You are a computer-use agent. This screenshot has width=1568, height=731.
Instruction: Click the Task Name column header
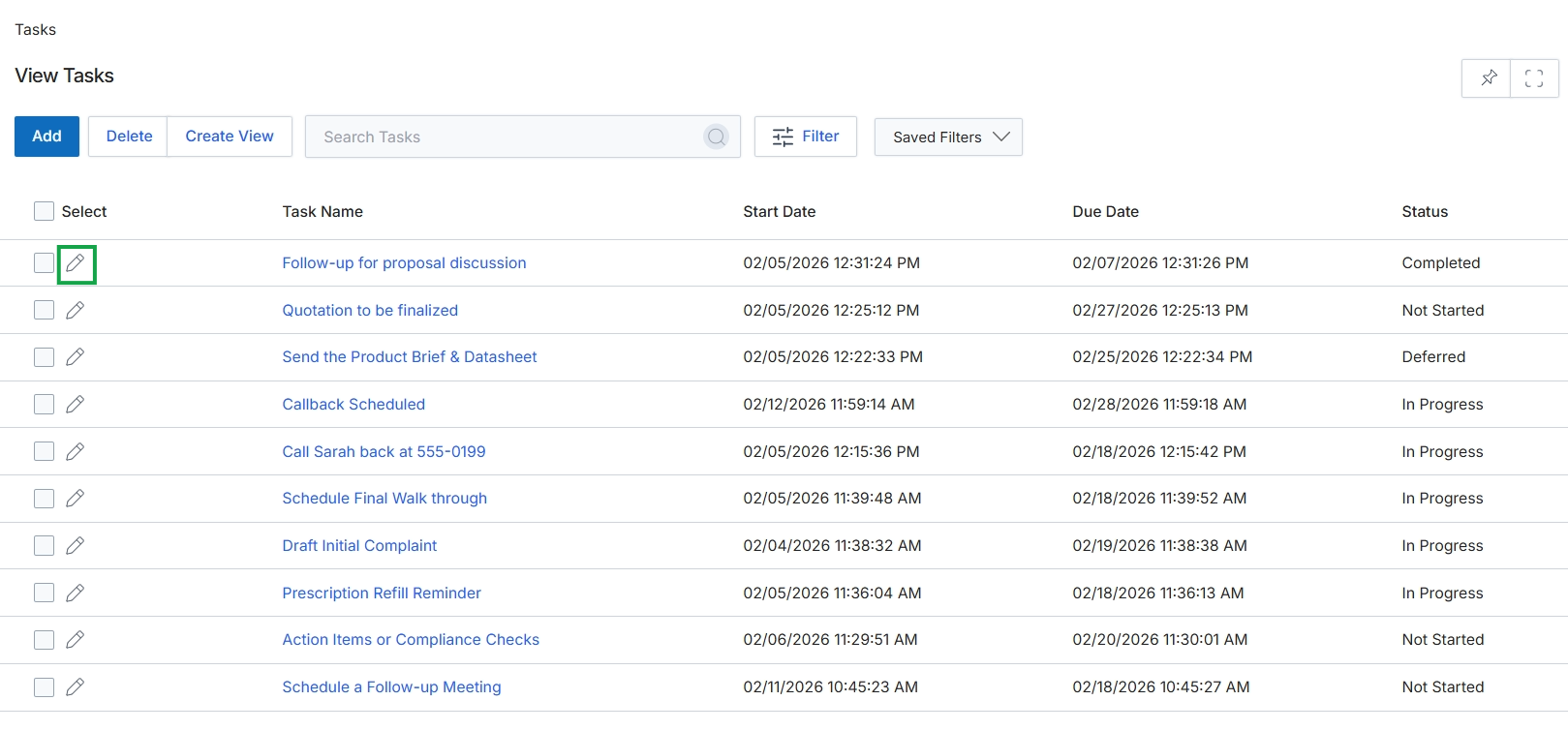pyautogui.click(x=323, y=211)
